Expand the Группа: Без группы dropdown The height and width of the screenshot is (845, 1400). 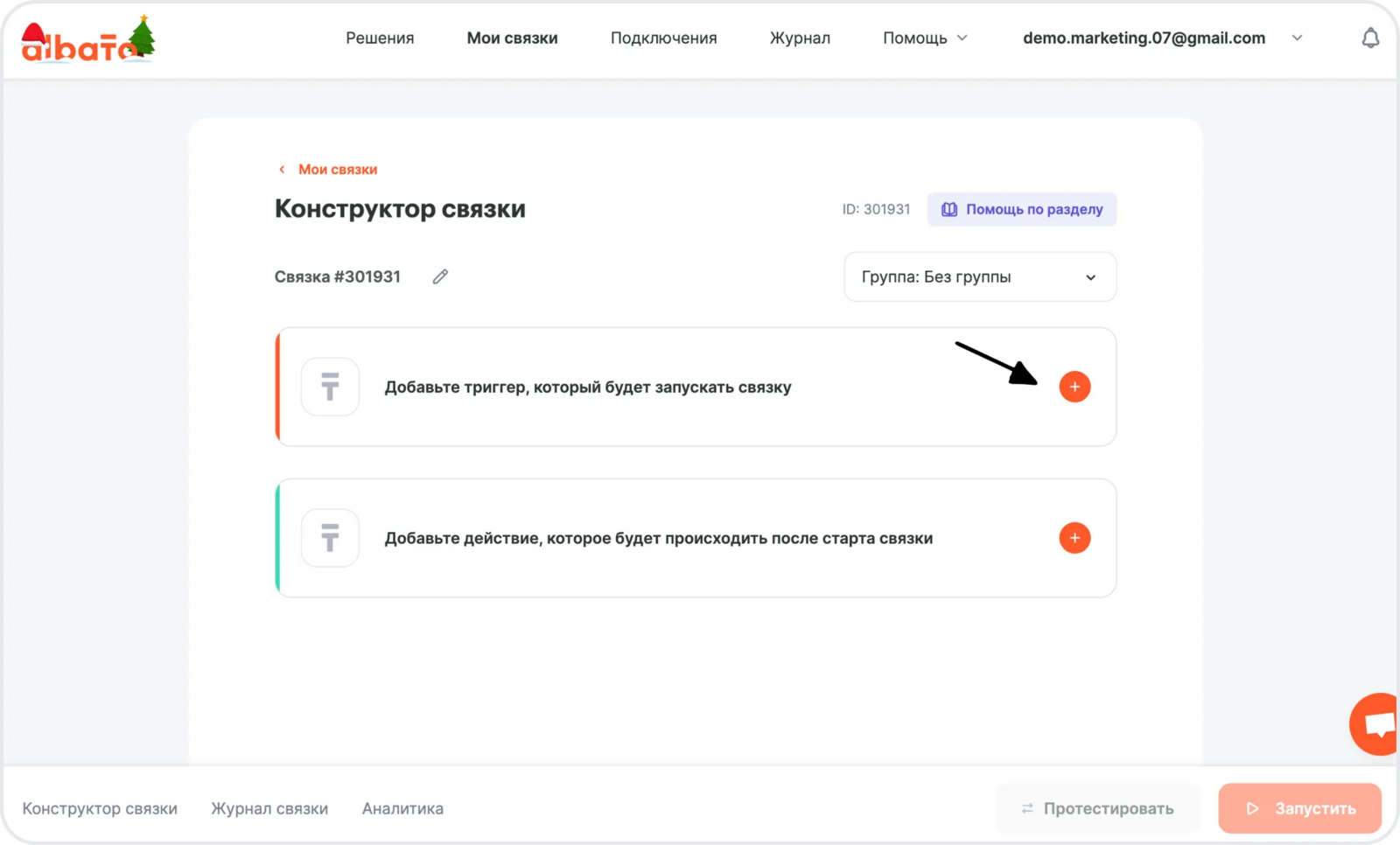pyautogui.click(x=979, y=277)
